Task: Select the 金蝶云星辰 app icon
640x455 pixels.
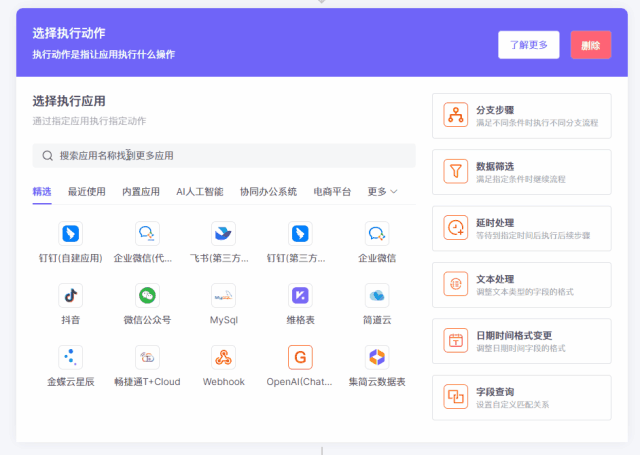Action: [70, 357]
